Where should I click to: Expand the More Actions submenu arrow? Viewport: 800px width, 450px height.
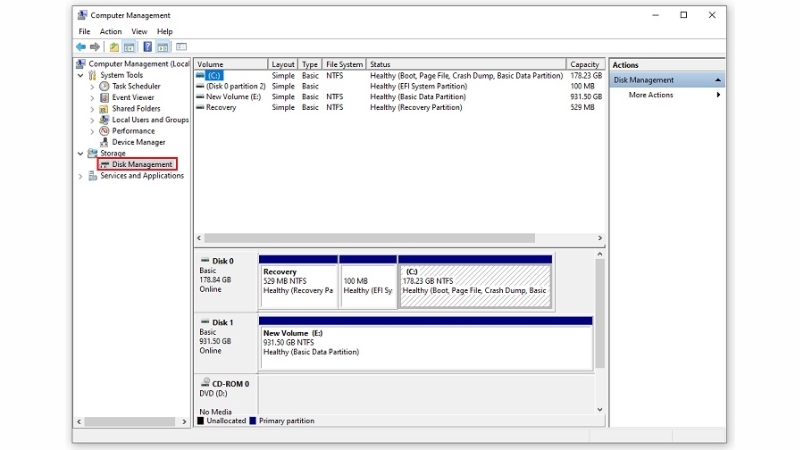pos(718,95)
